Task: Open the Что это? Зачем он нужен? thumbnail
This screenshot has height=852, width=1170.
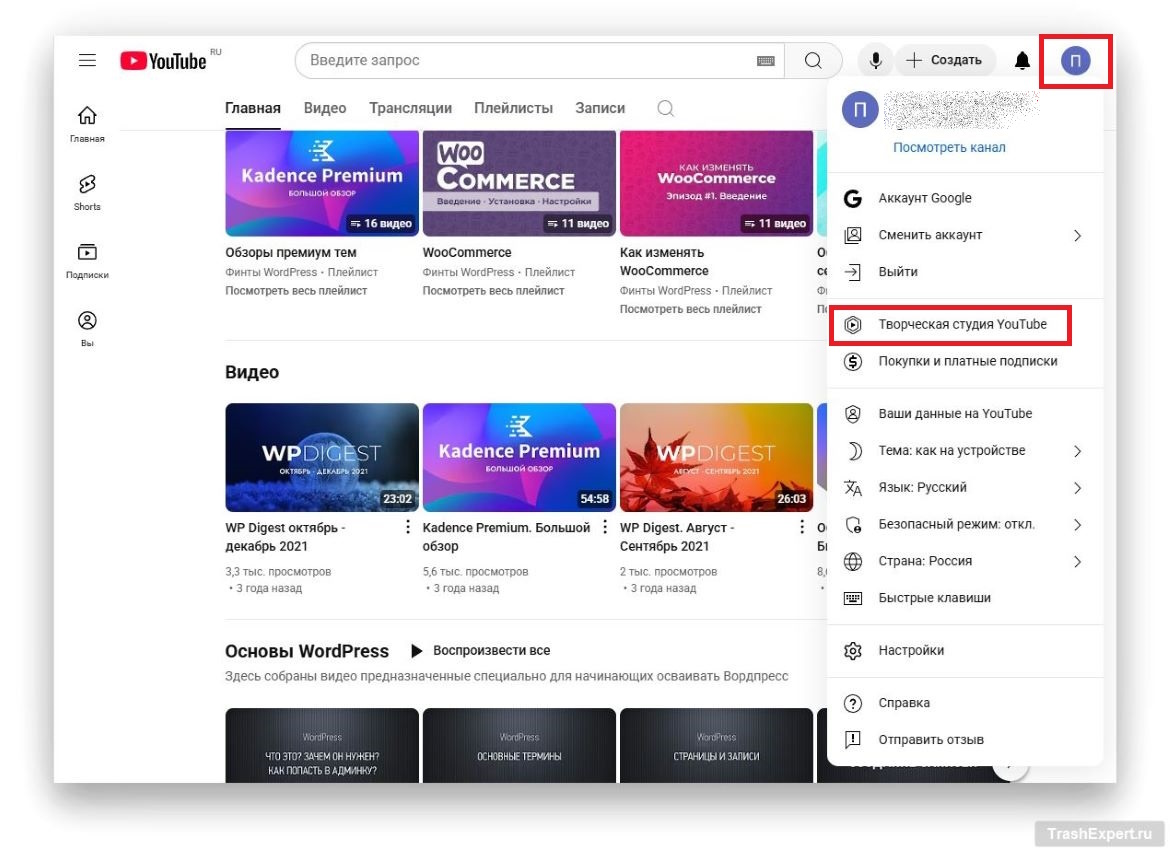Action: point(322,745)
